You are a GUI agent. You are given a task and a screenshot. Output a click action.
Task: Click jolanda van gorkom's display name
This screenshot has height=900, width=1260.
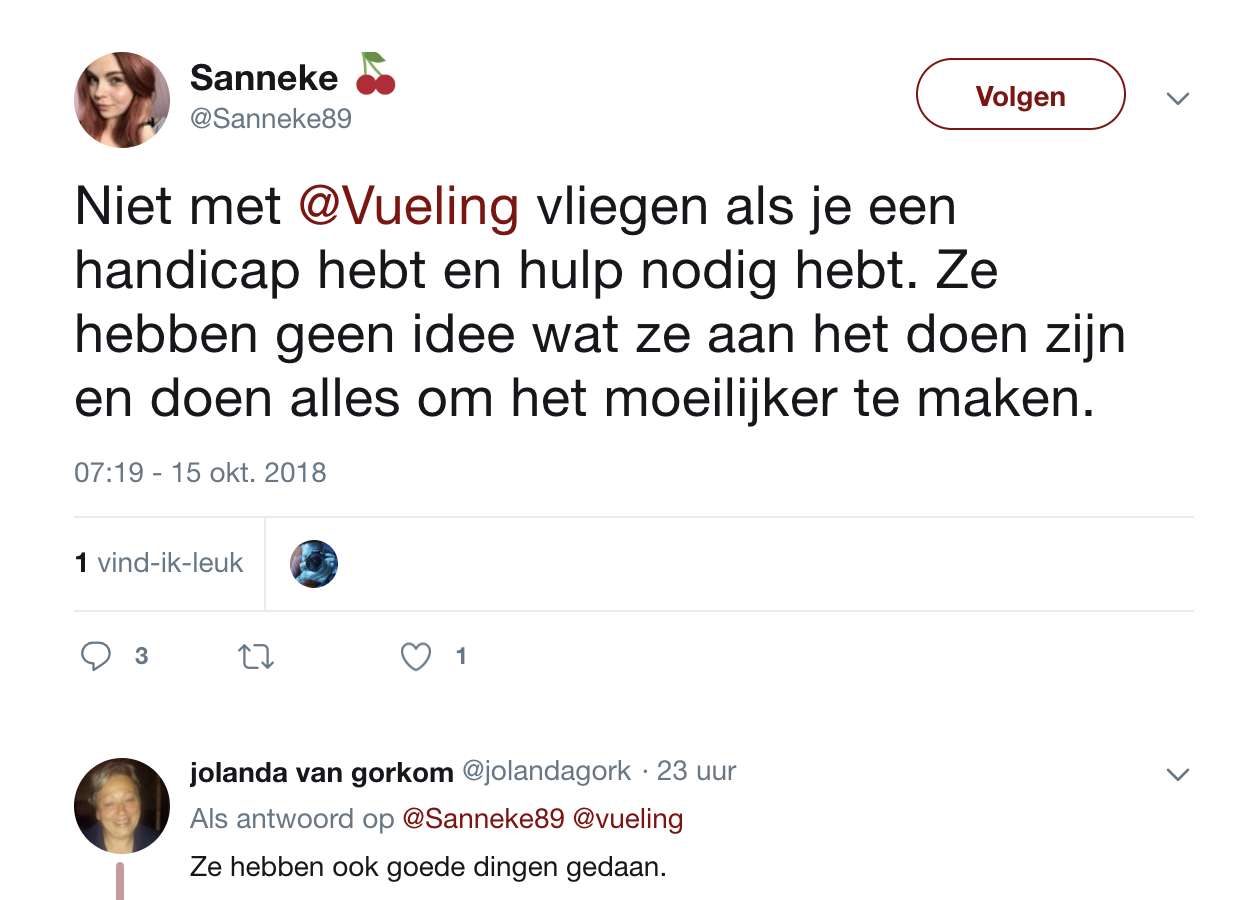pyautogui.click(x=321, y=772)
